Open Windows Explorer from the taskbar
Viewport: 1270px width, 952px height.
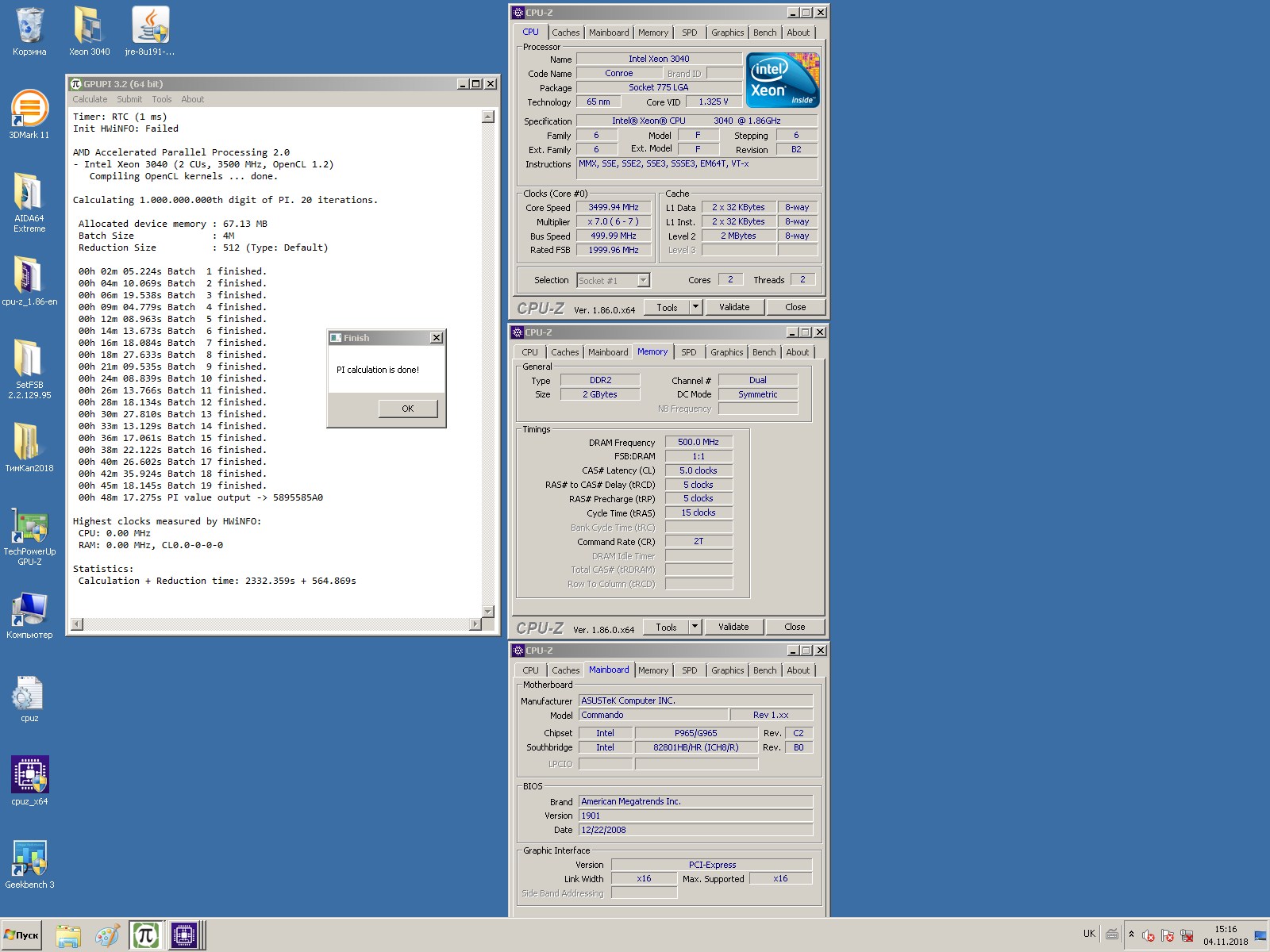point(68,936)
